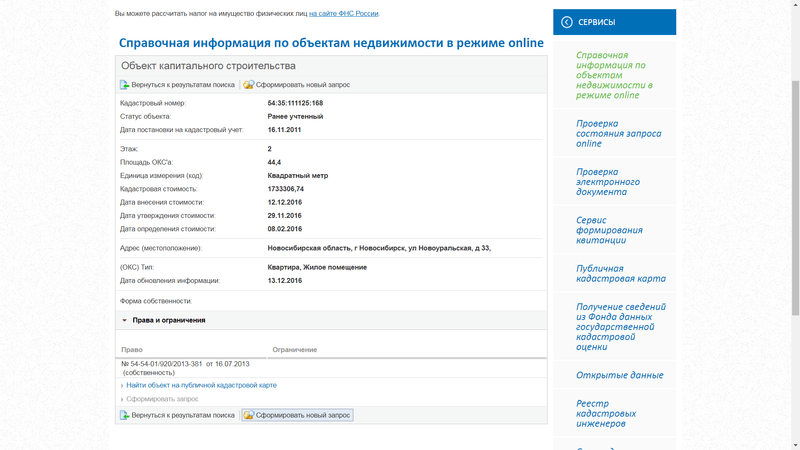Collapse the 'Права и ограничения' section triangle
This screenshot has height=450, width=800.
[125, 321]
